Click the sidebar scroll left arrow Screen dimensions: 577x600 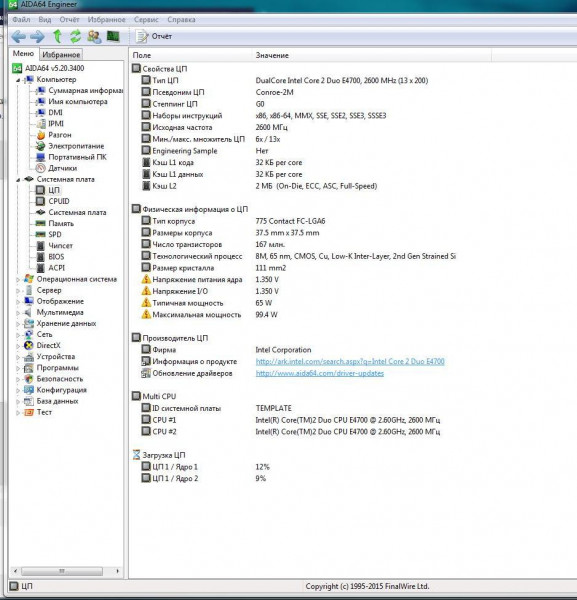tap(15, 571)
